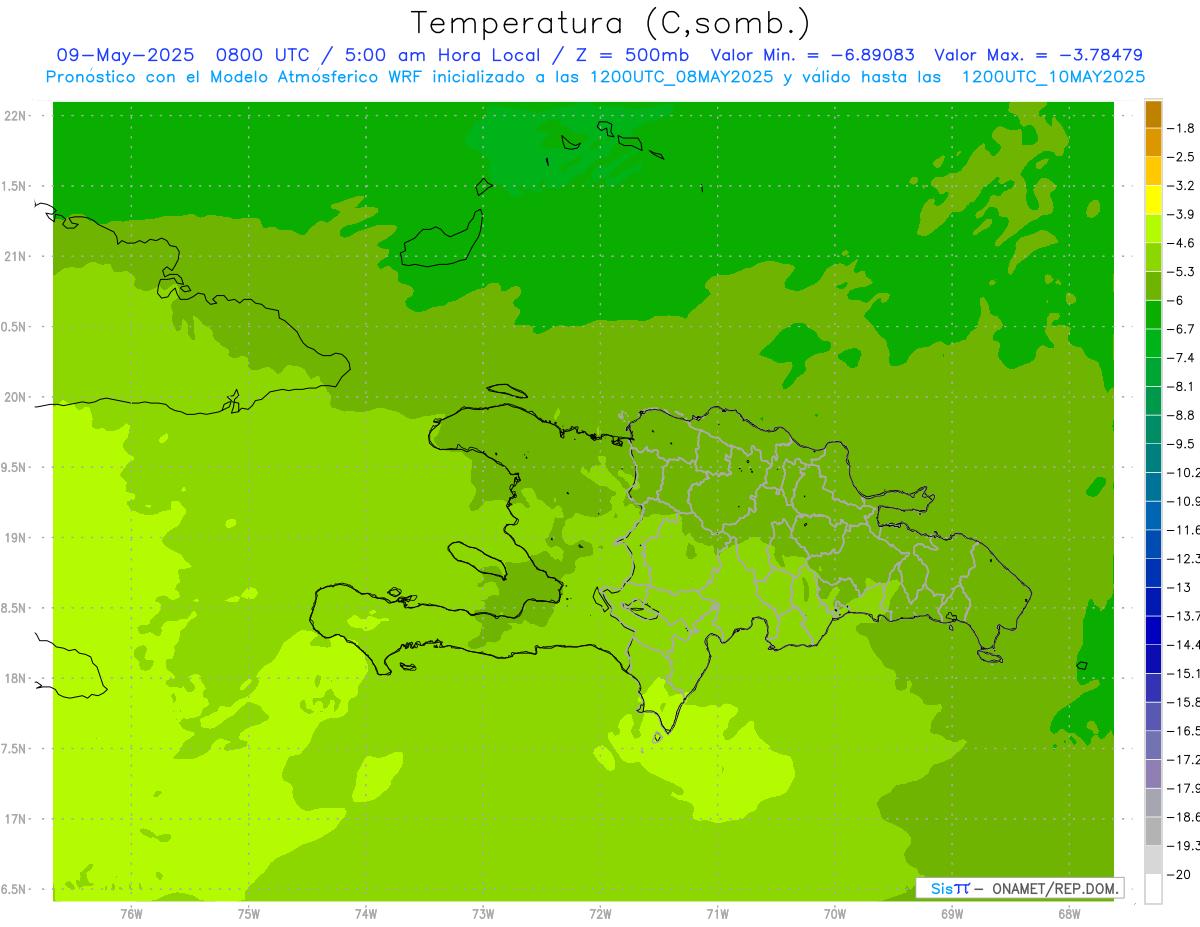Click the '73W' longitude axis label
This screenshot has width=1200, height=927.
[x=483, y=914]
